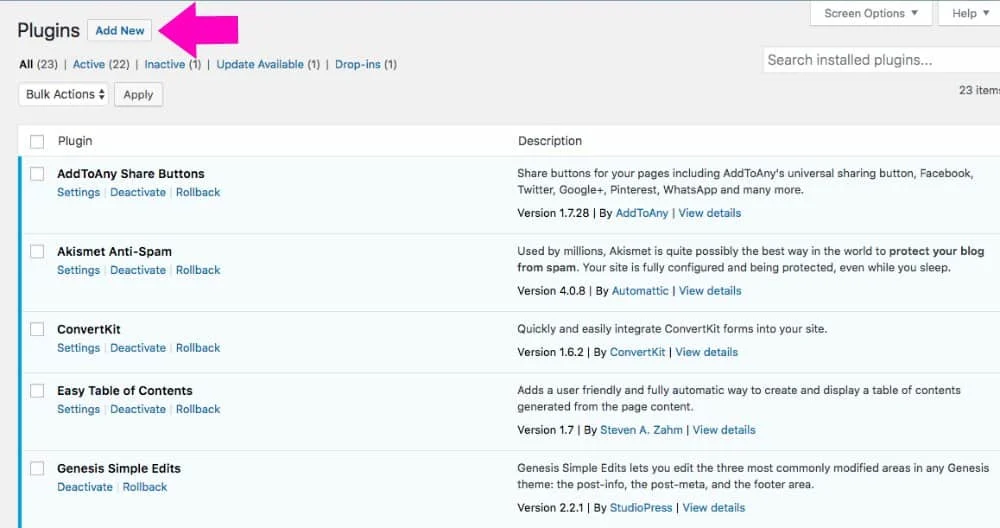Rollback the ConvertKit plugin
The image size is (1000, 528).
click(198, 348)
